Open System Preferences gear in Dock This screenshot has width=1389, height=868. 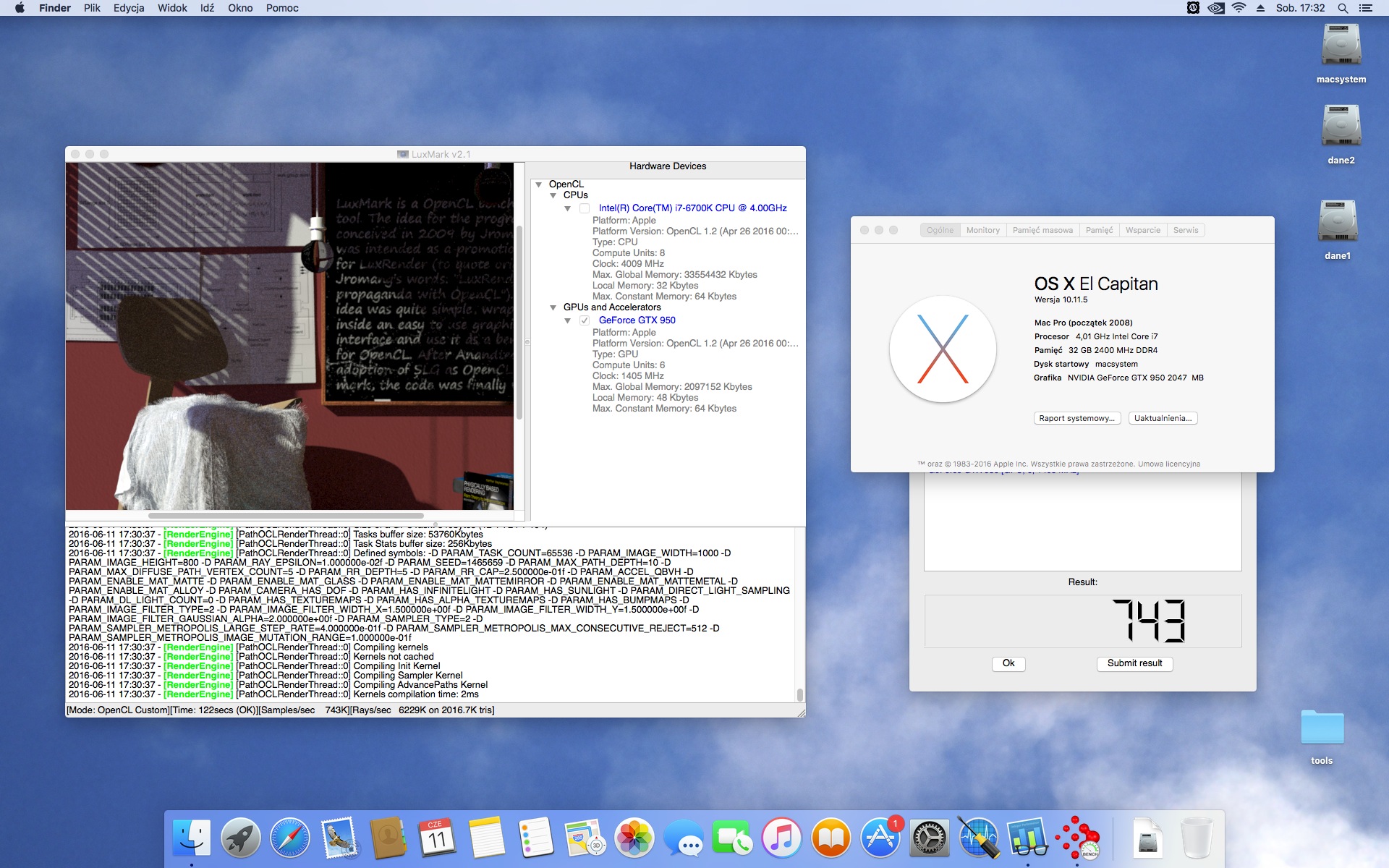click(929, 838)
